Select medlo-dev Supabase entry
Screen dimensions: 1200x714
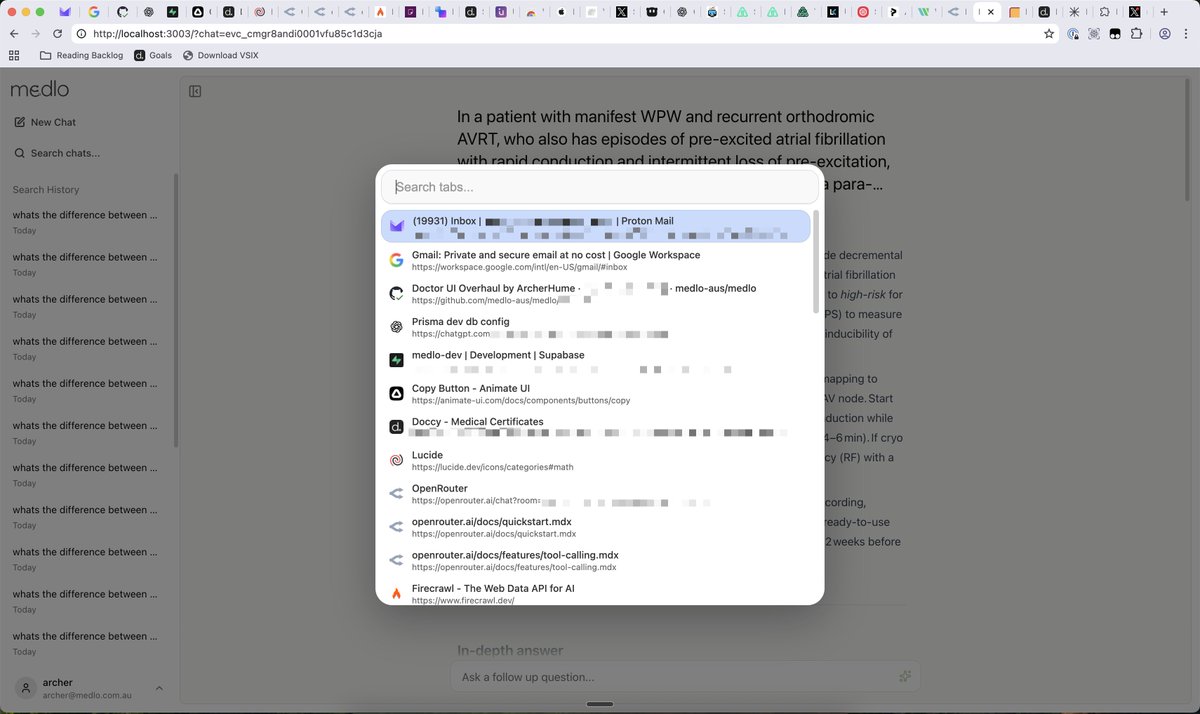pos(596,360)
